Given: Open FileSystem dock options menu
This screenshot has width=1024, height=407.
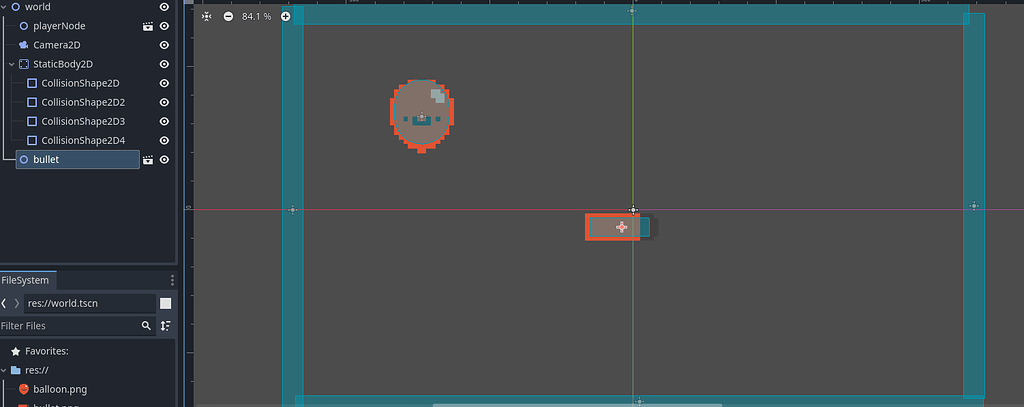Looking at the screenshot, I should pyautogui.click(x=172, y=280).
